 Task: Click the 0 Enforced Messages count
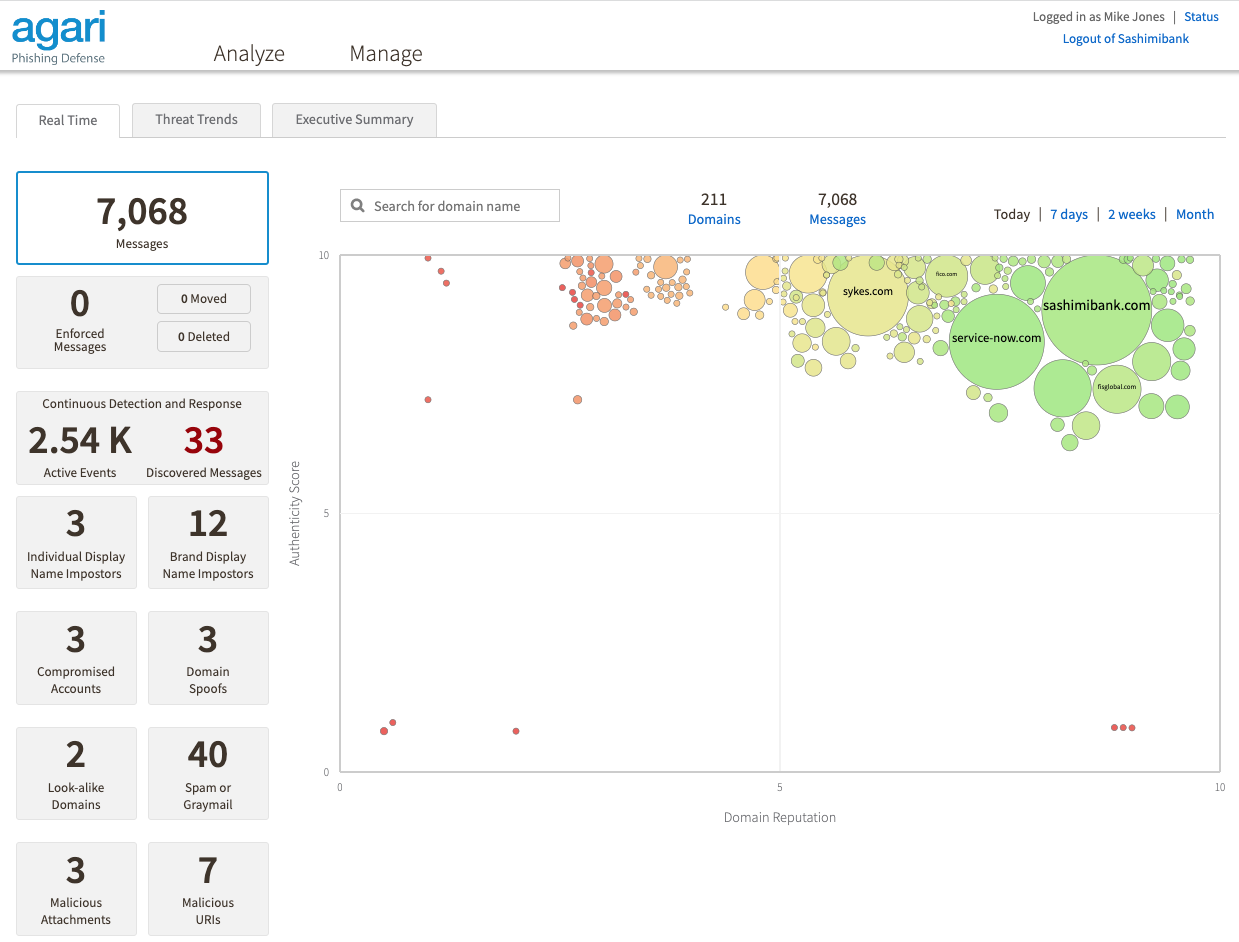(x=80, y=322)
